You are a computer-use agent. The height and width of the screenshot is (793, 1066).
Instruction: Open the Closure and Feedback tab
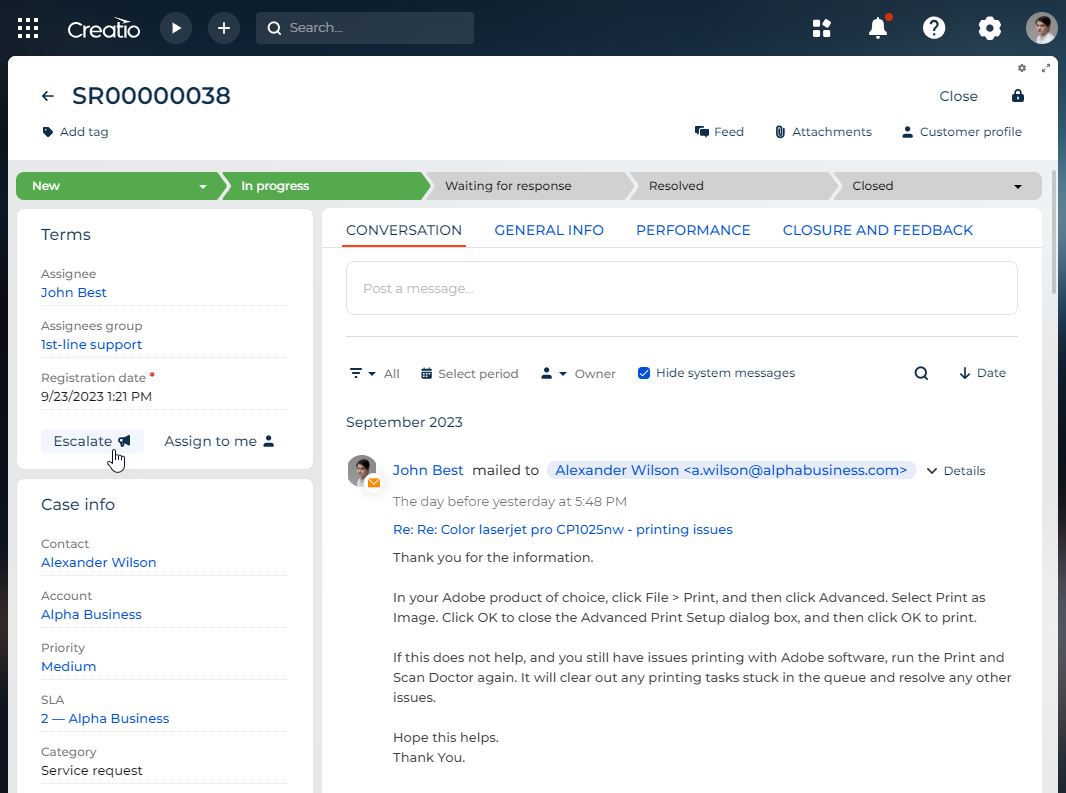(x=878, y=230)
